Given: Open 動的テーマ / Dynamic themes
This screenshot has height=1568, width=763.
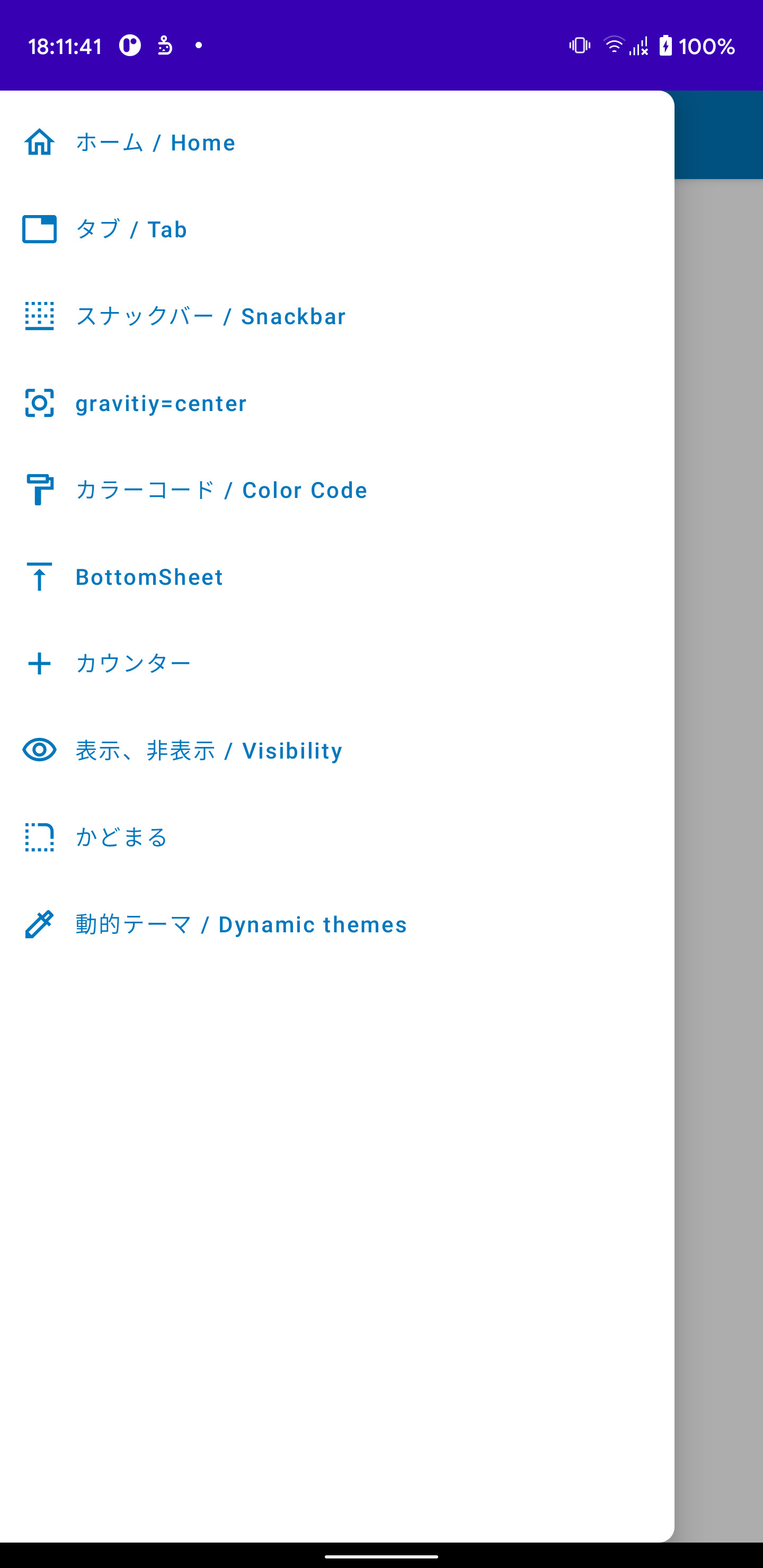Looking at the screenshot, I should click(x=241, y=924).
